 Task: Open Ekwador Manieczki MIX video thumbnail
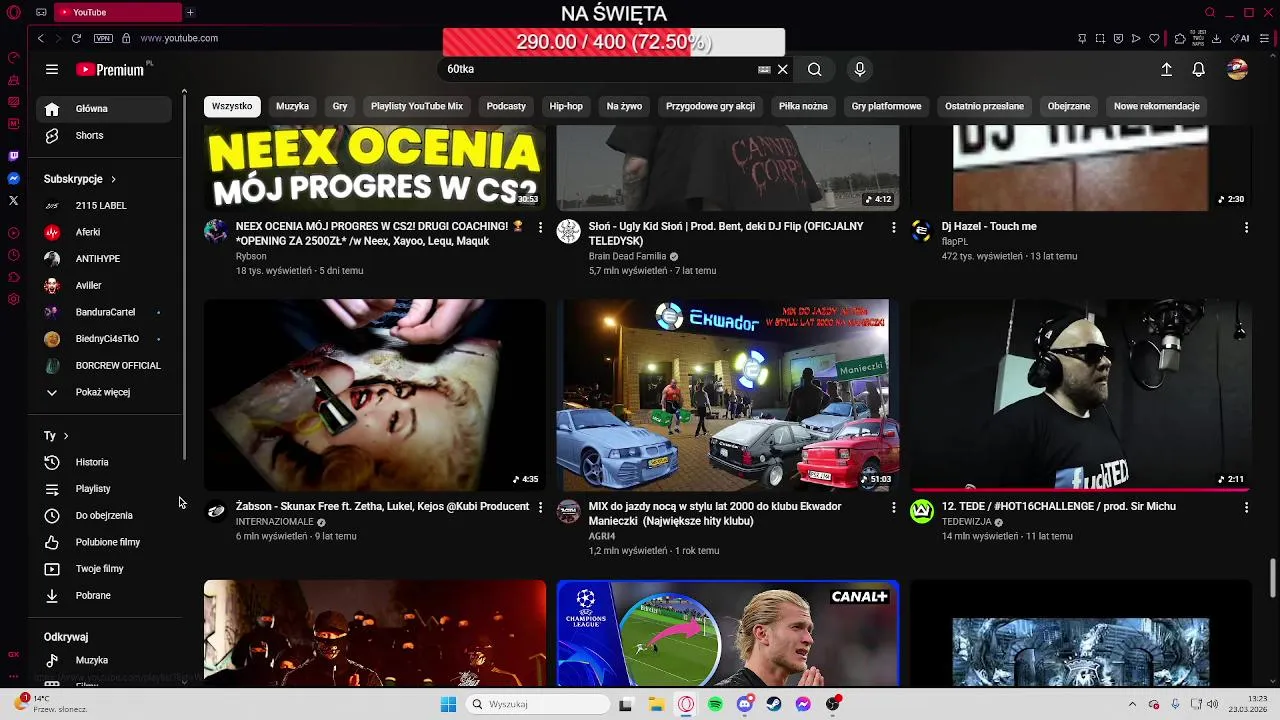[x=728, y=395]
